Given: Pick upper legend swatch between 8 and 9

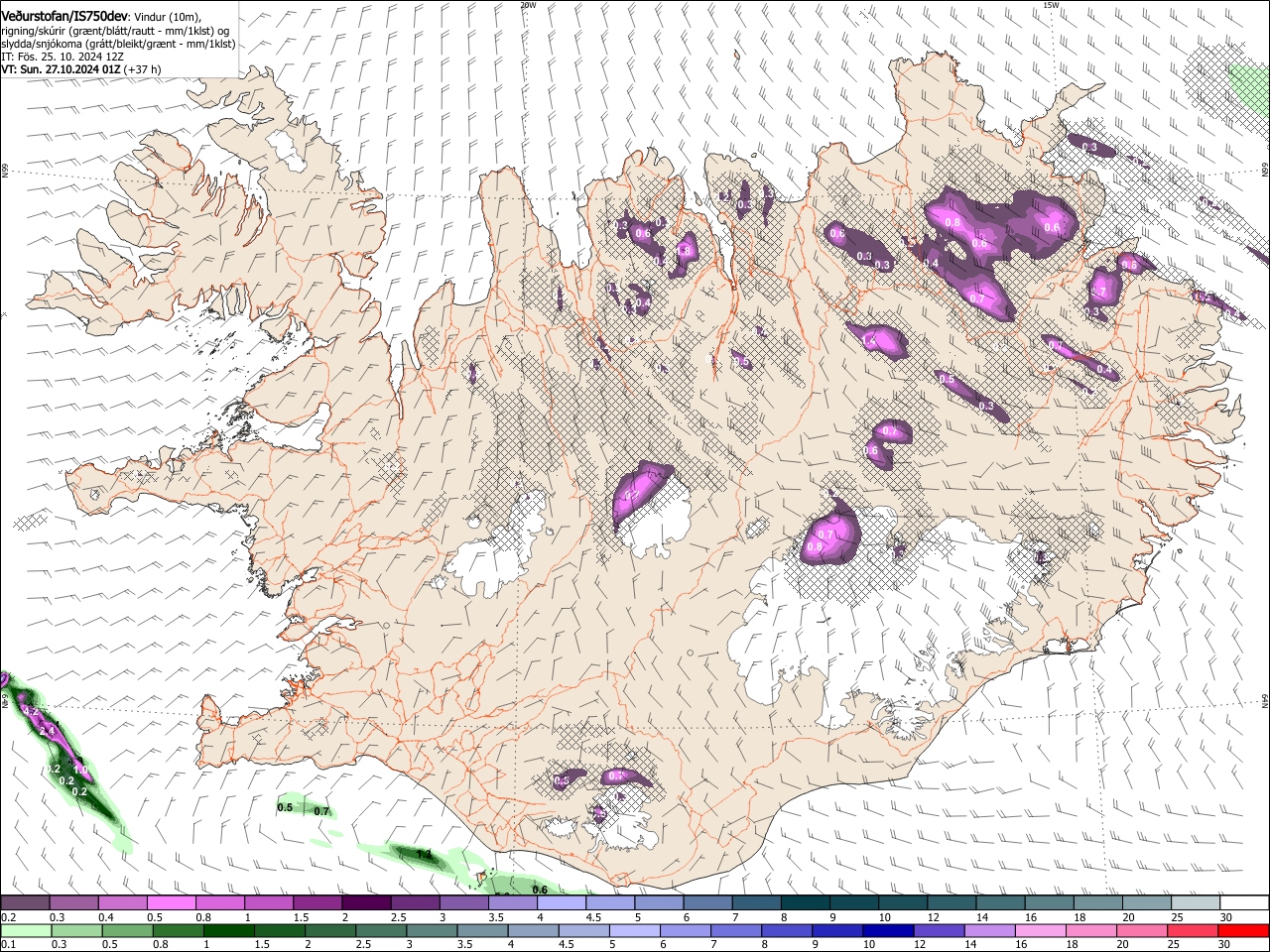Looking at the screenshot, I should point(805,903).
